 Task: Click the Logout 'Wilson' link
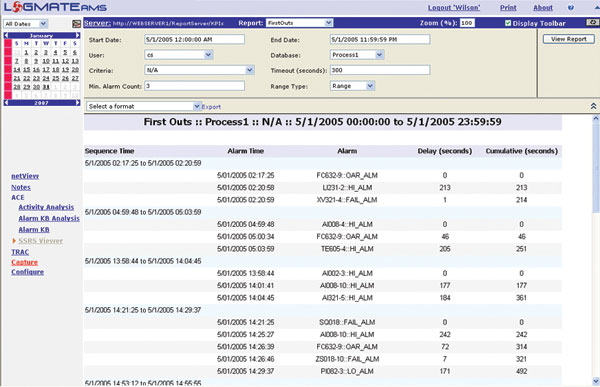click(x=454, y=8)
